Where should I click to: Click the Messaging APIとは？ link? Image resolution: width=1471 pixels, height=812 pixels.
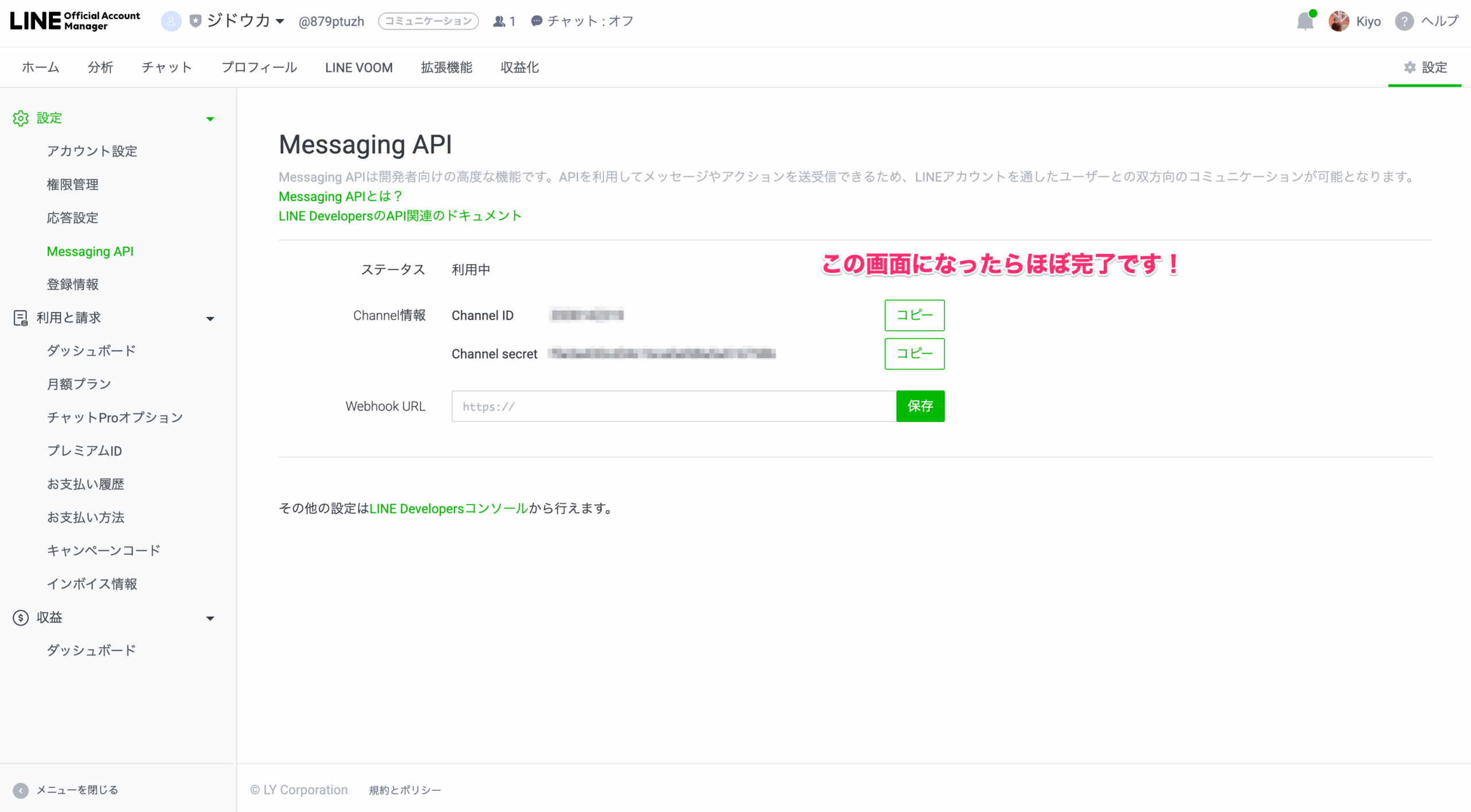coord(340,196)
